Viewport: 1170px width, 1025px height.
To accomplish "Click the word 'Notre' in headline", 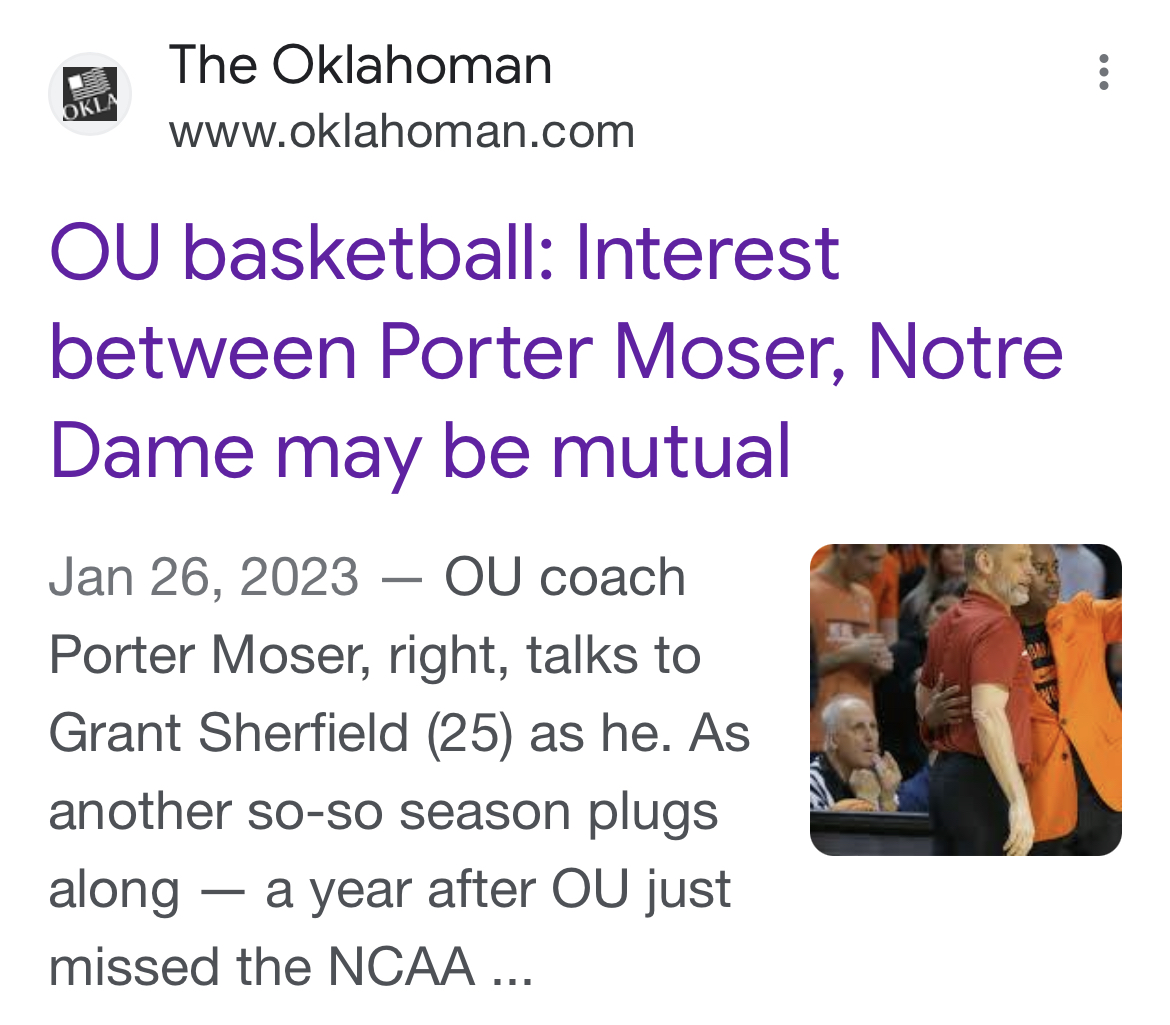I will tap(966, 351).
